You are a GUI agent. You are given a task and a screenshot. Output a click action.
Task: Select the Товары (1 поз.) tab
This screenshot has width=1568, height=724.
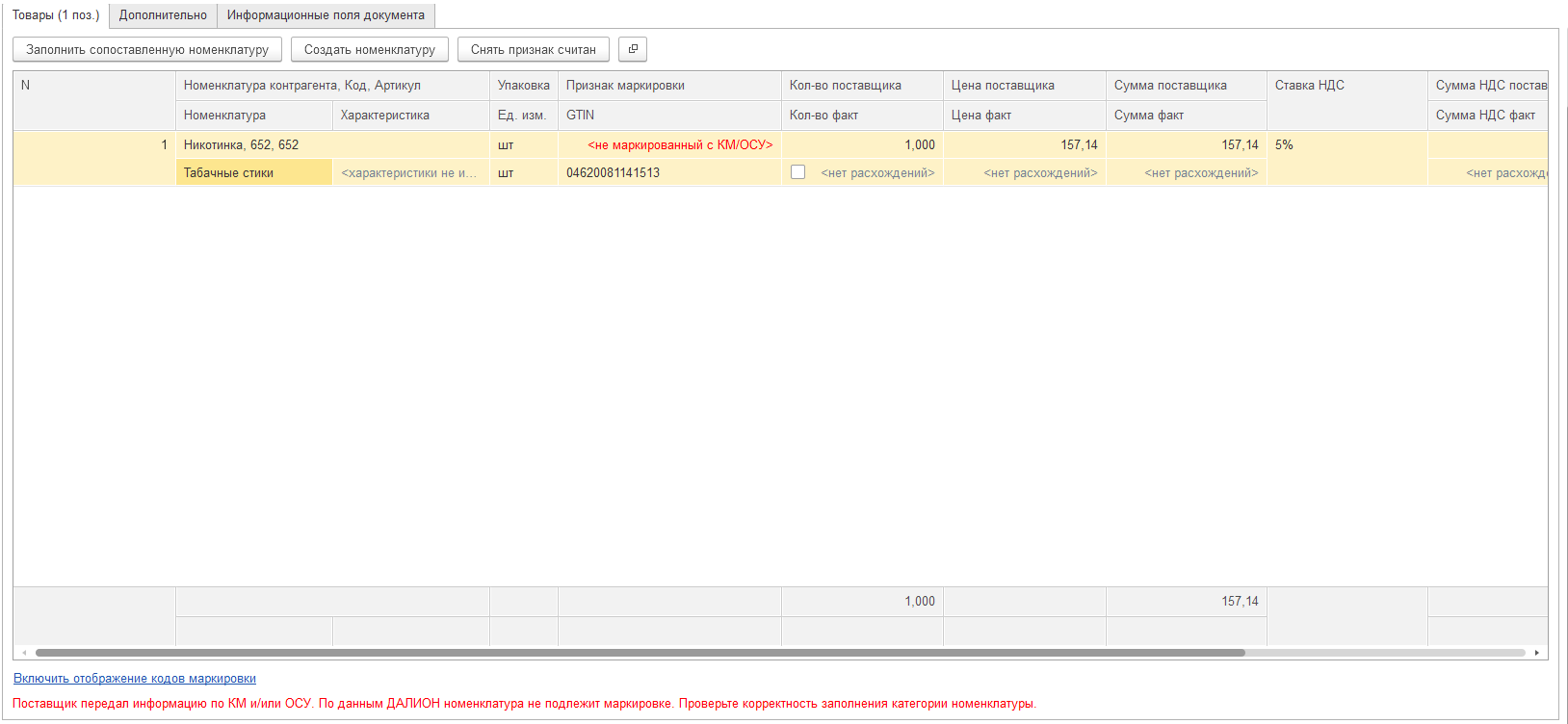pyautogui.click(x=56, y=15)
